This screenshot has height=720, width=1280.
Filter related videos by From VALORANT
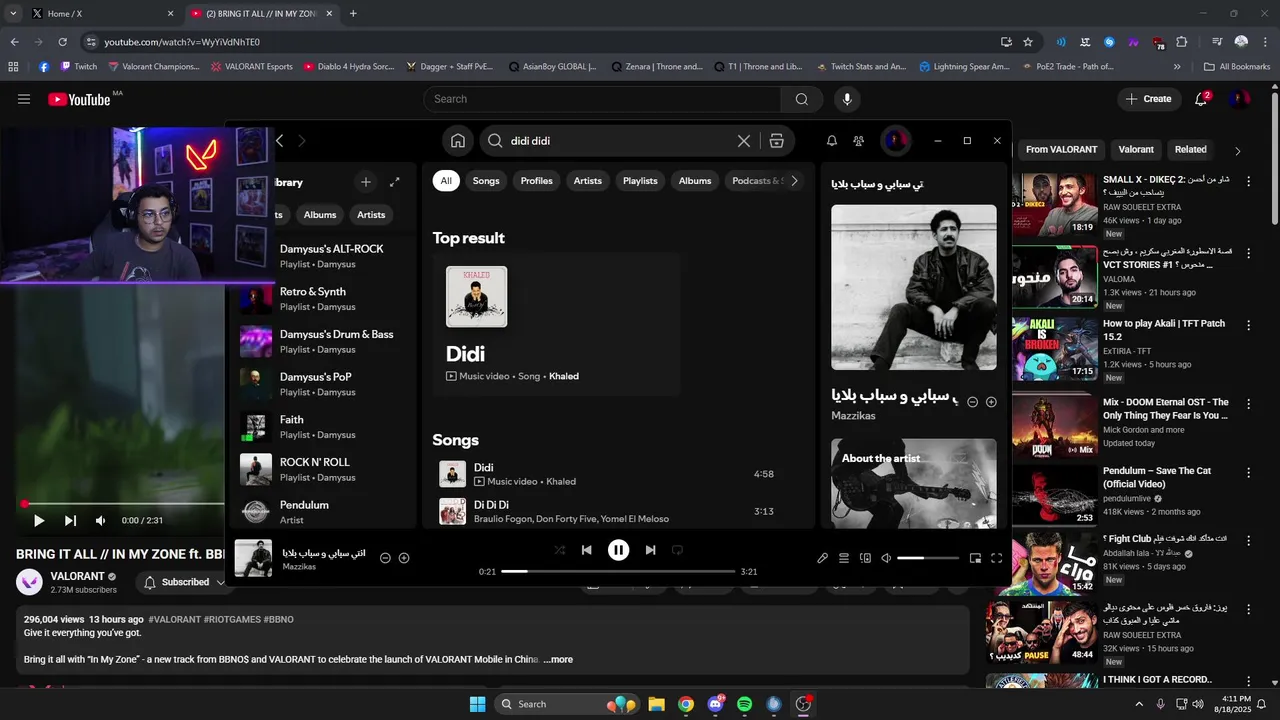1061,150
